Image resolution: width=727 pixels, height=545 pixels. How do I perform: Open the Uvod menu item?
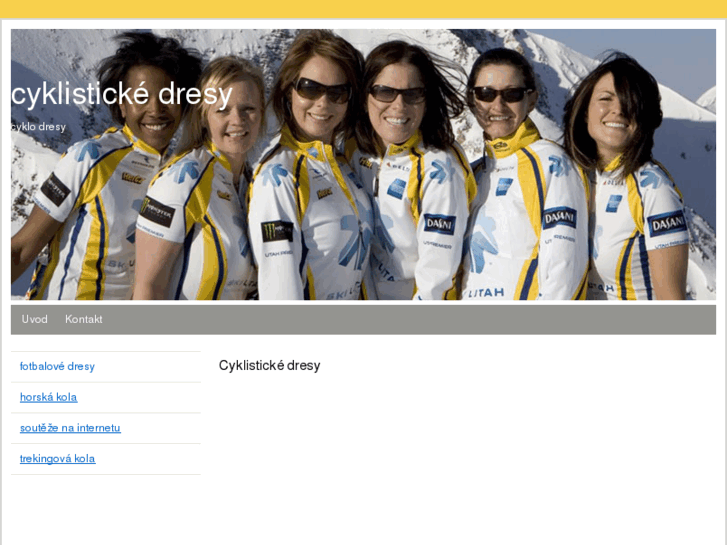point(34,319)
